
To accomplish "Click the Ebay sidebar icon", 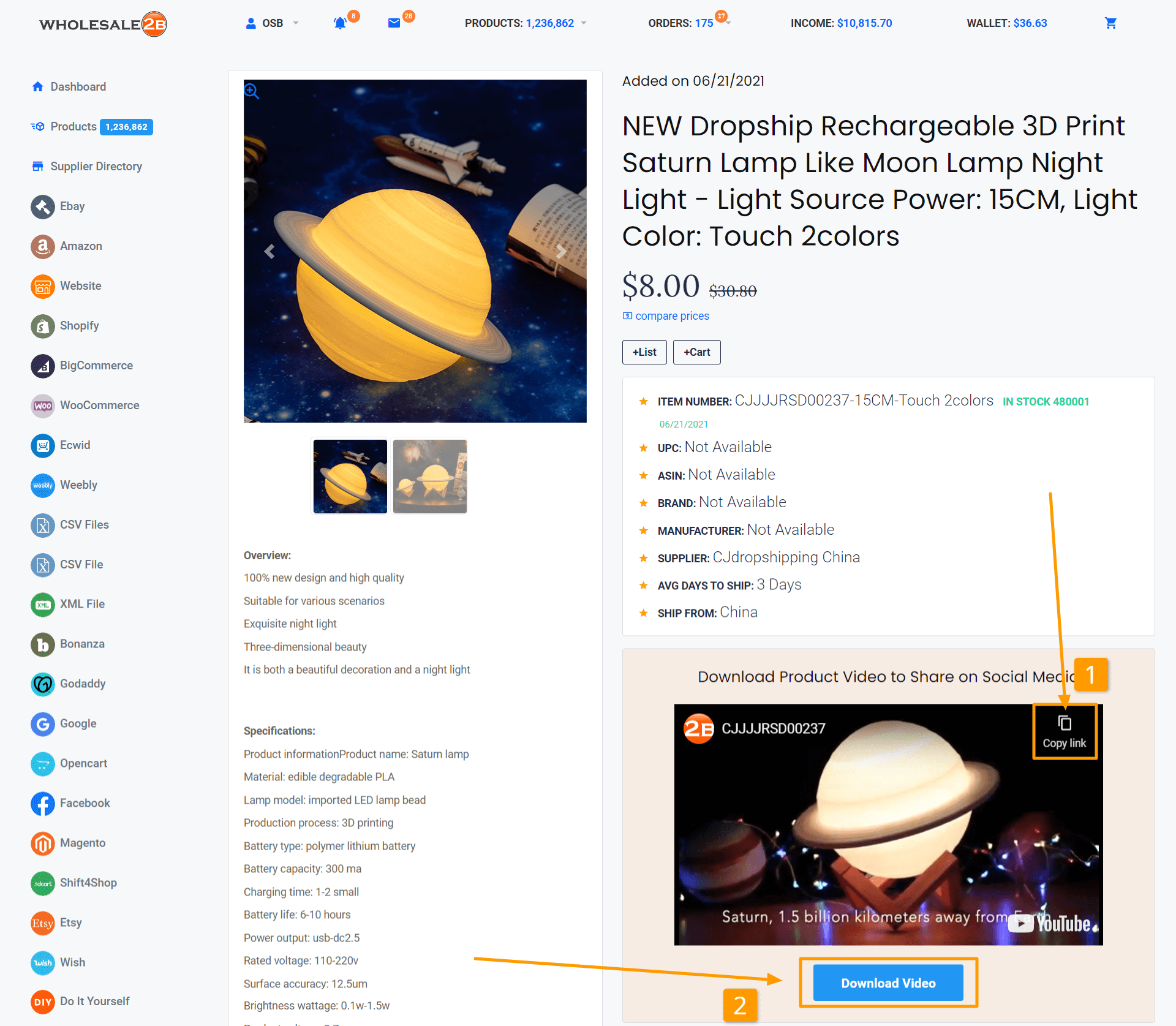I will [43, 206].
